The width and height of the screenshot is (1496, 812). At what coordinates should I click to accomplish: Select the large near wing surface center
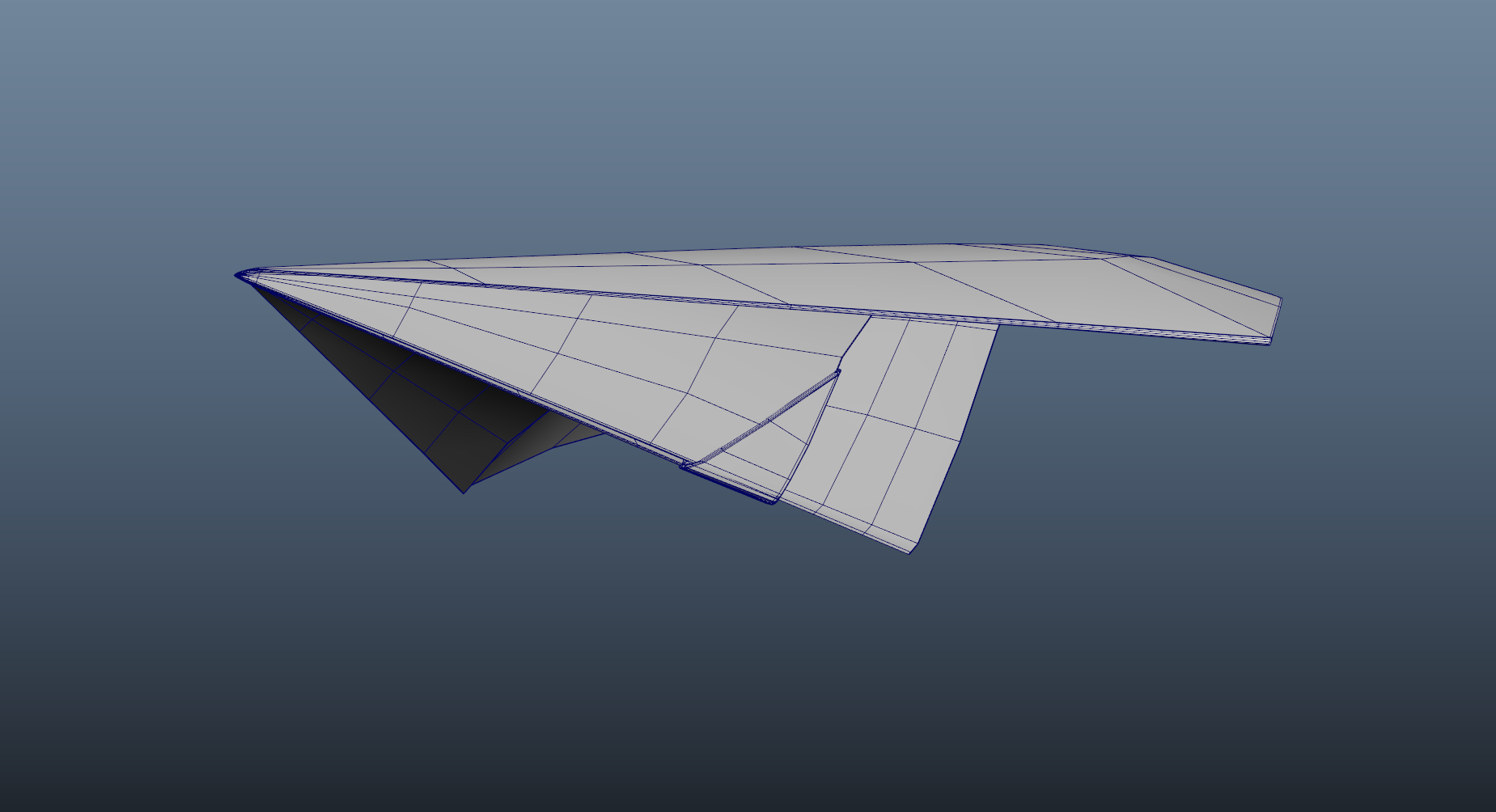point(615,364)
